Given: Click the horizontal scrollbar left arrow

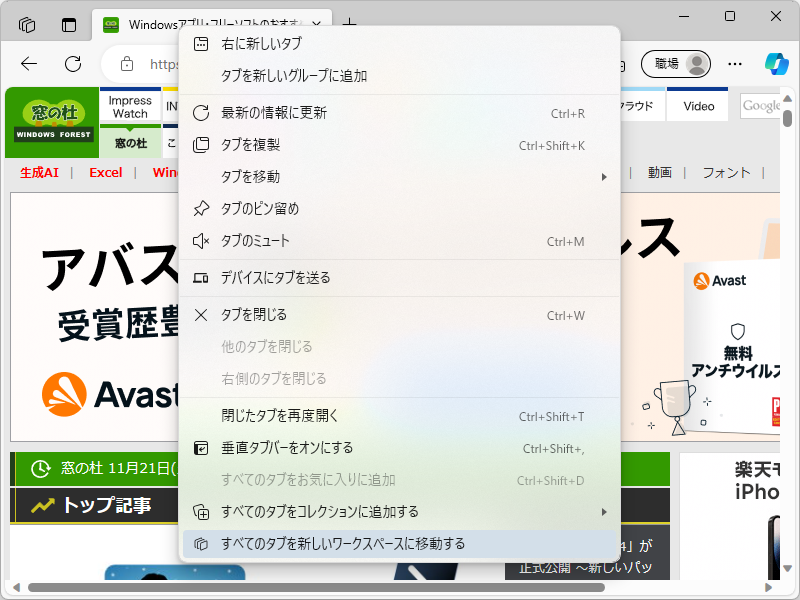Looking at the screenshot, I should pos(16,587).
